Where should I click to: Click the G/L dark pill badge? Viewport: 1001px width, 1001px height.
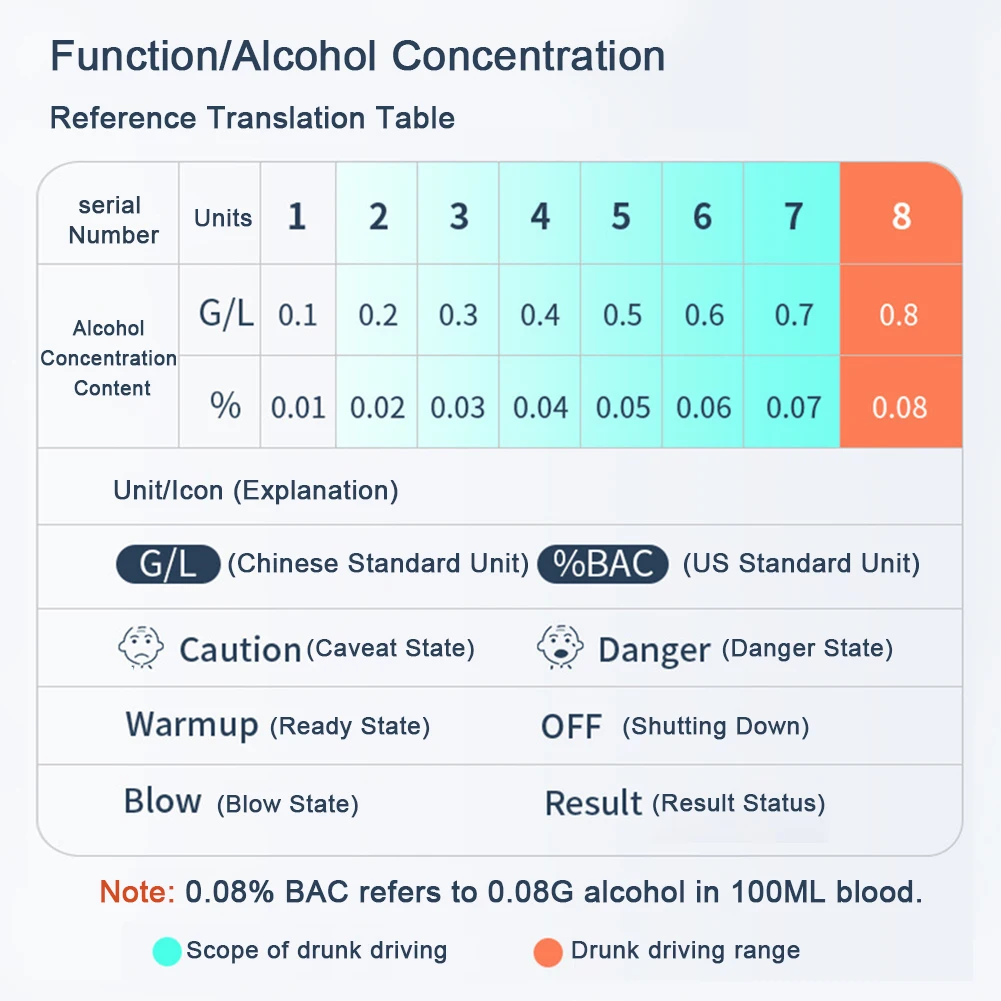168,564
